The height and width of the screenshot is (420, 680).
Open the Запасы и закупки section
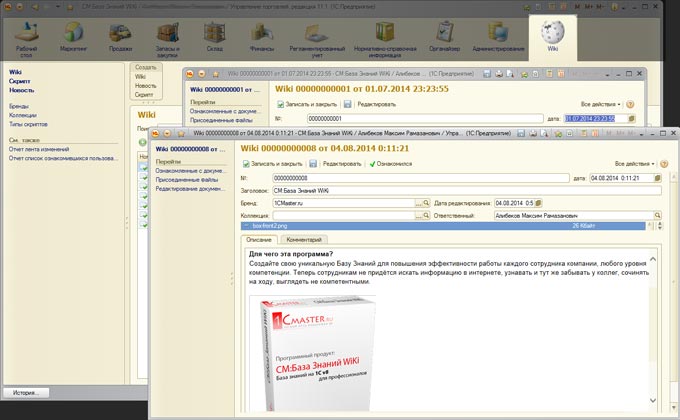point(167,39)
